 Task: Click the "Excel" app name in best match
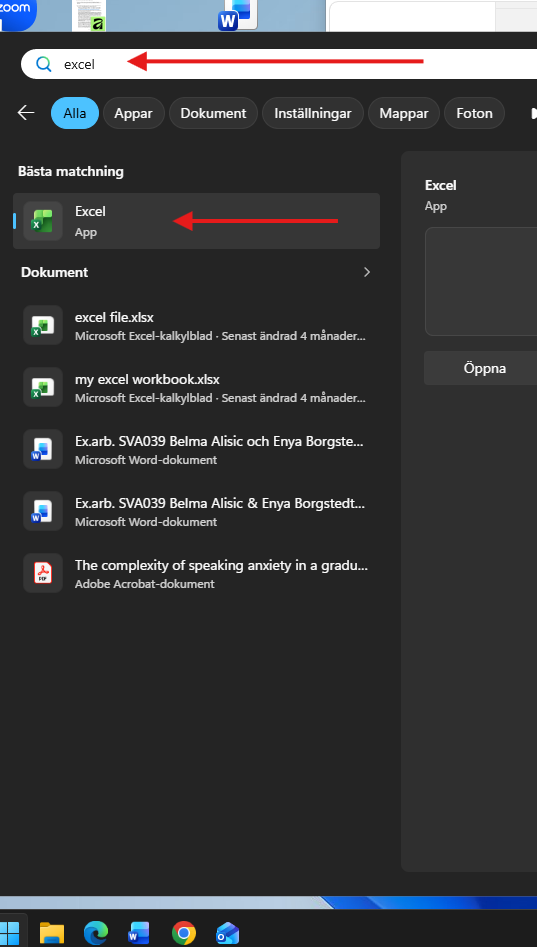(90, 211)
